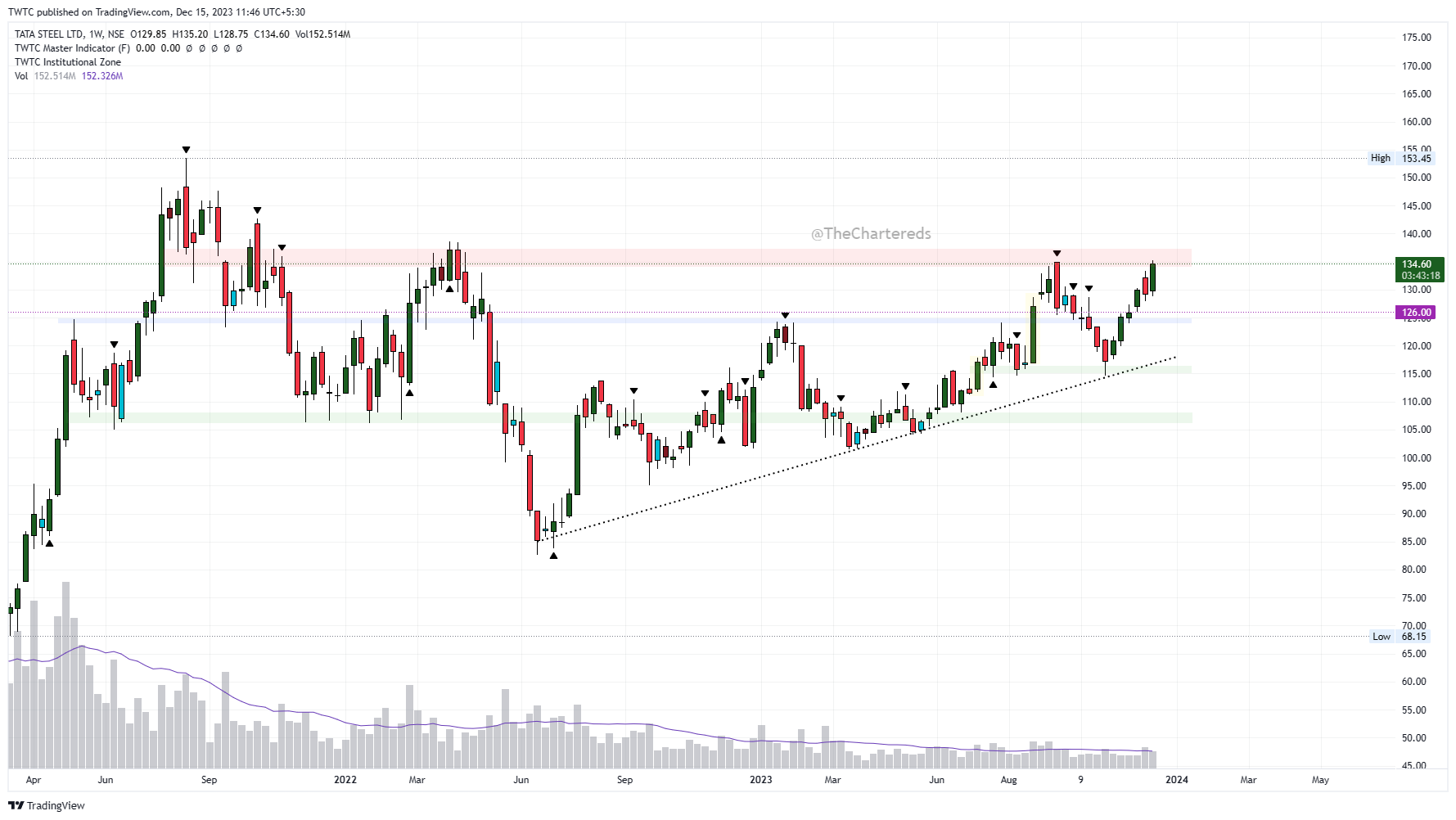
Task: Click the up-arrow marker below the June 2022 low
Action: click(x=554, y=556)
